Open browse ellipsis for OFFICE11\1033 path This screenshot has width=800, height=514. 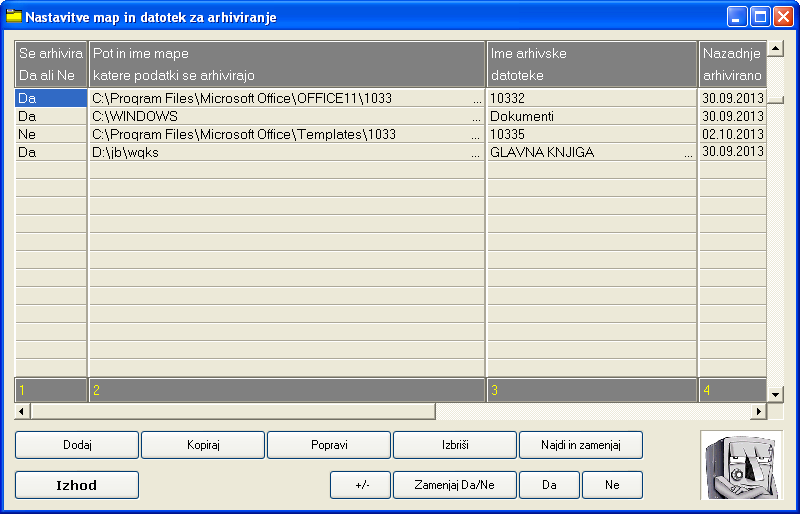(x=476, y=99)
